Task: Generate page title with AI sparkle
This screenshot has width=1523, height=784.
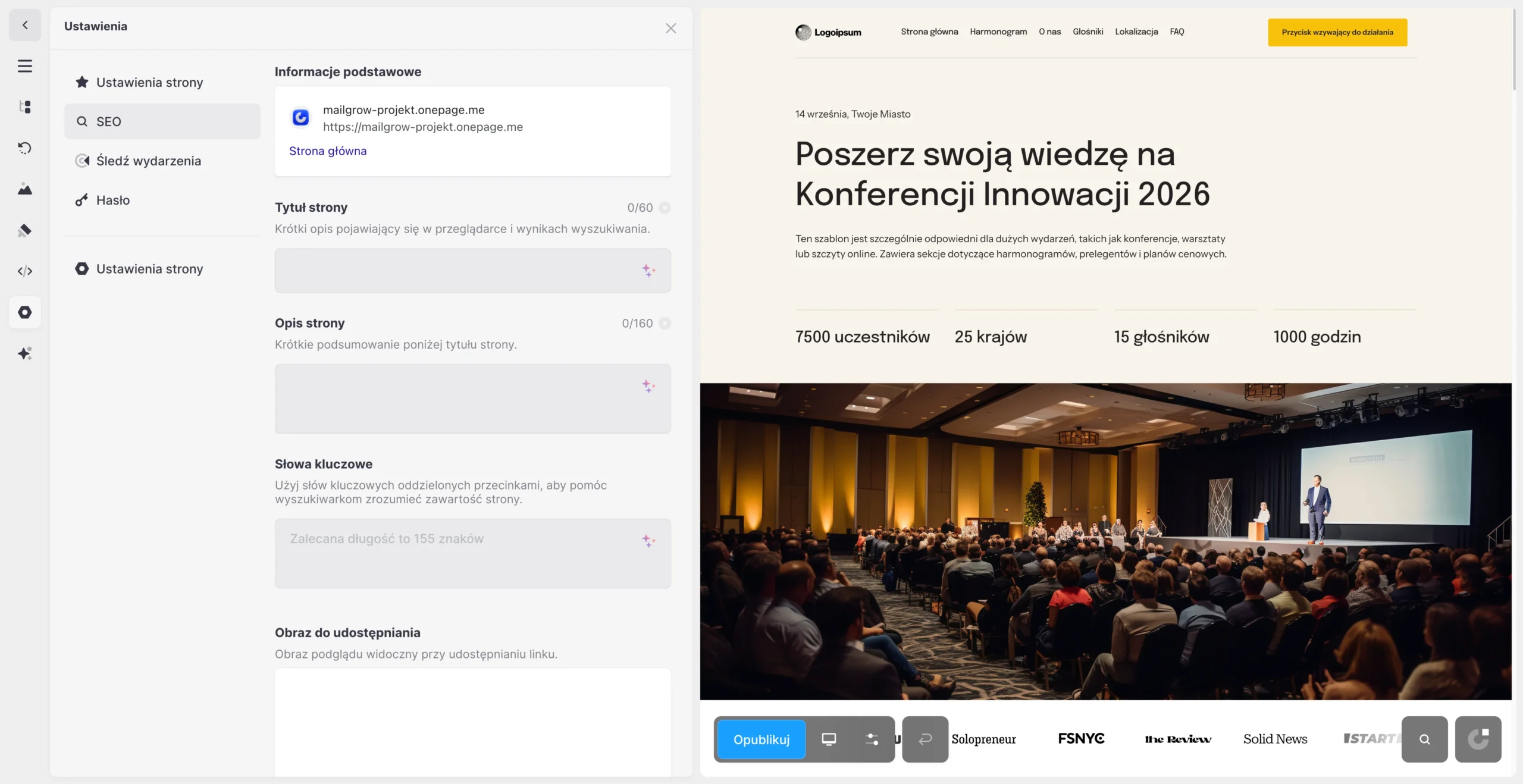Action: (648, 271)
